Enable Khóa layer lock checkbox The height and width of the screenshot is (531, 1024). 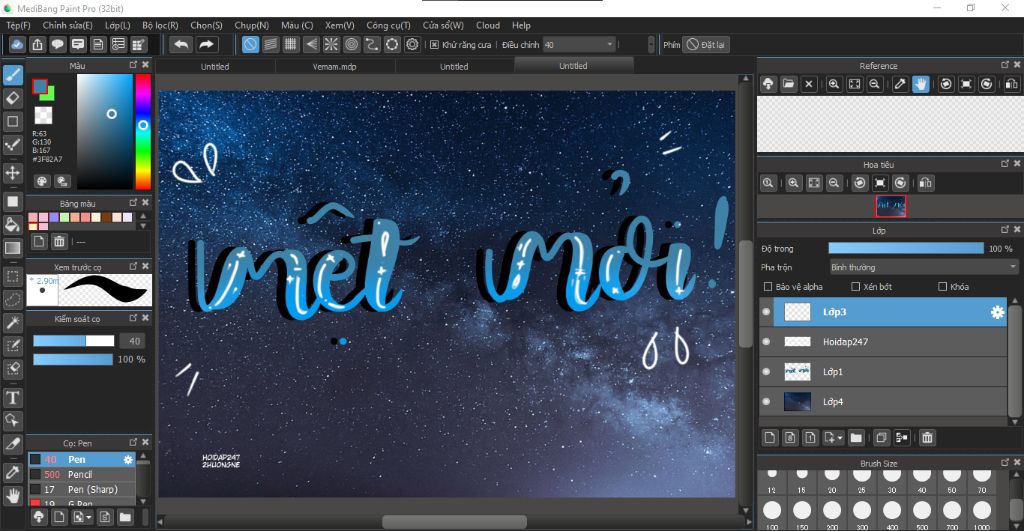942,287
